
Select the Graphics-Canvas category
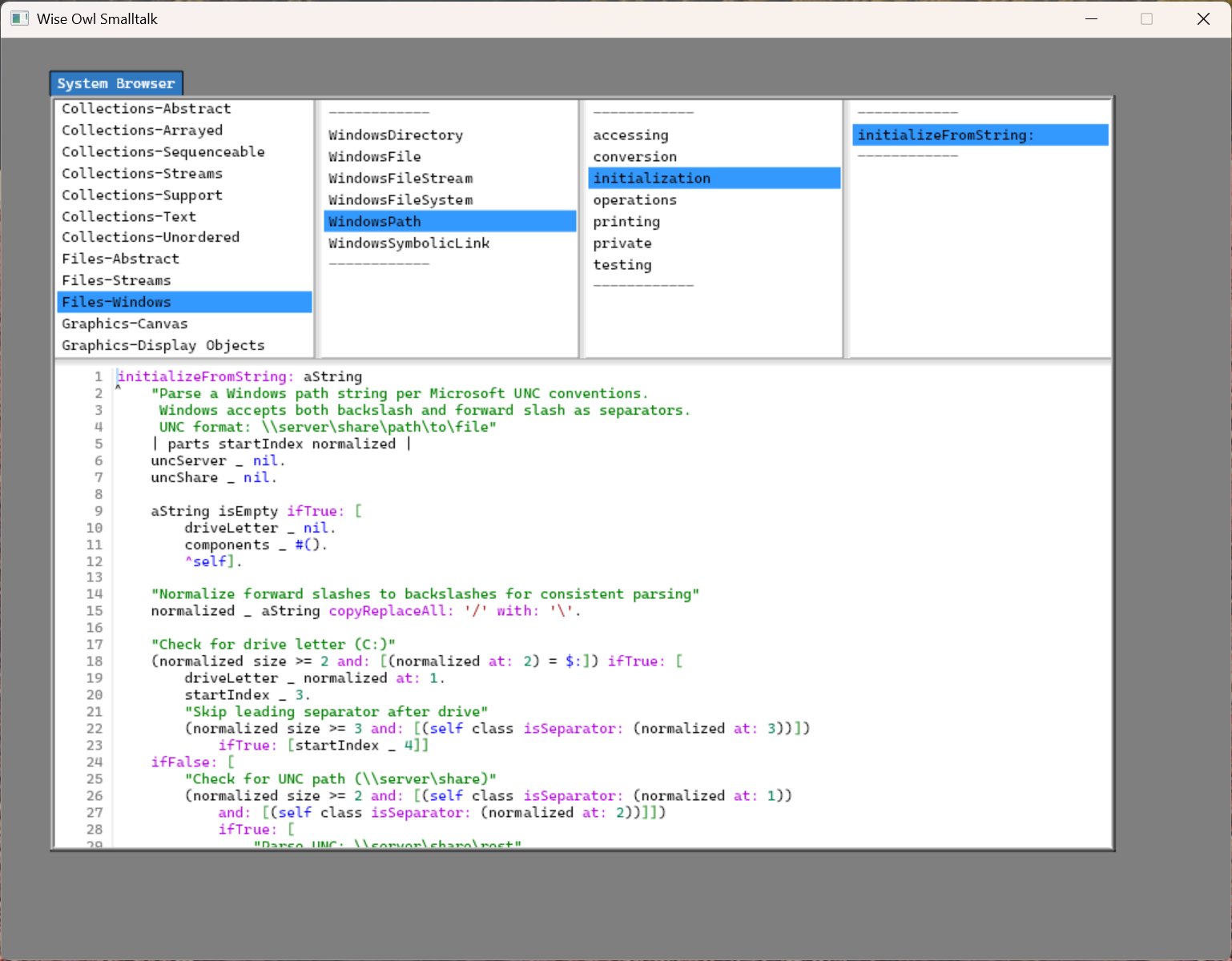tap(124, 324)
